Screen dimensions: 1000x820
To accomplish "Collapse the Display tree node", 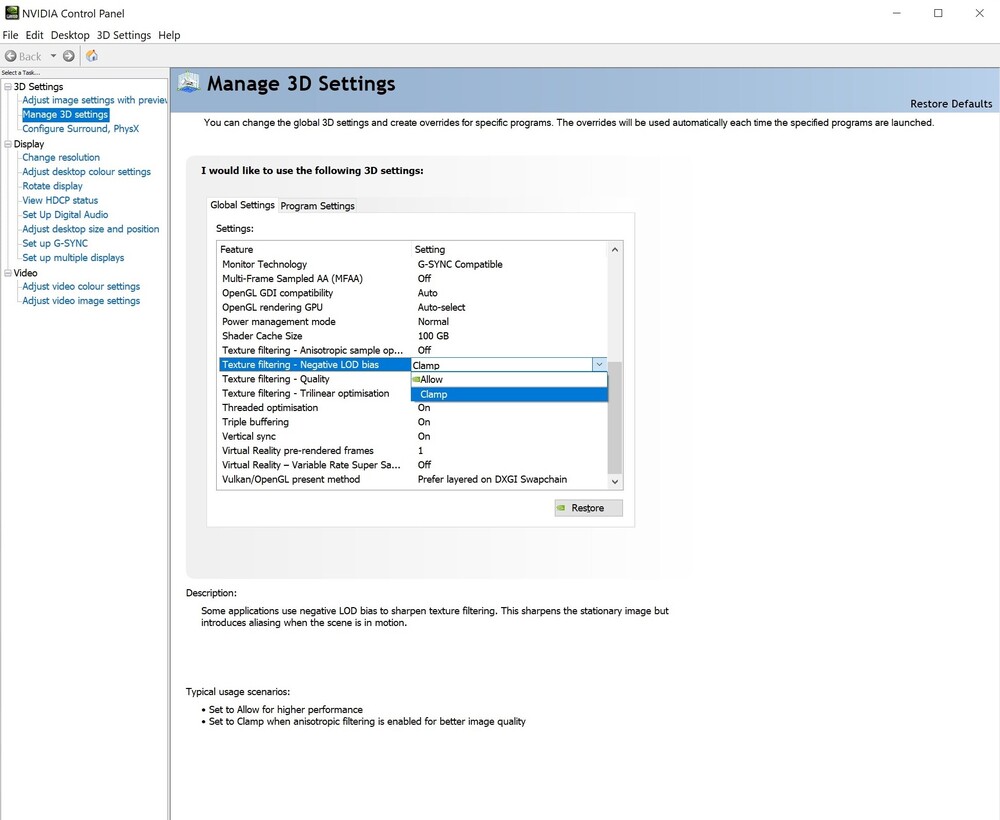I will point(8,144).
